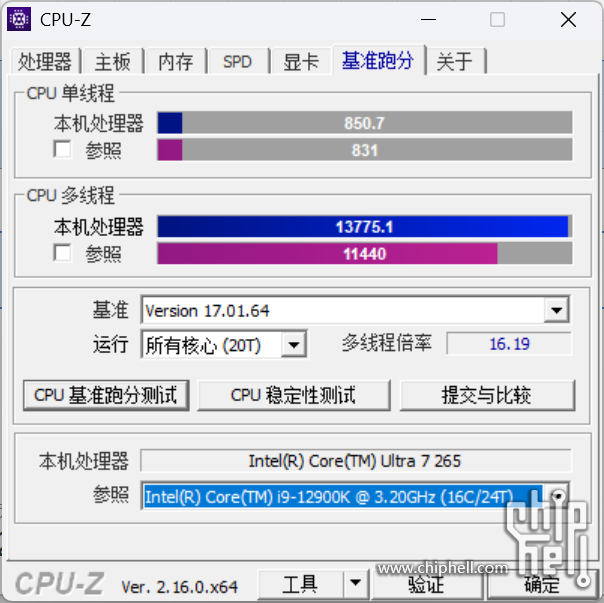Click the 多线程倍率 16.19 field
Screen dimensions: 604x603
509,344
